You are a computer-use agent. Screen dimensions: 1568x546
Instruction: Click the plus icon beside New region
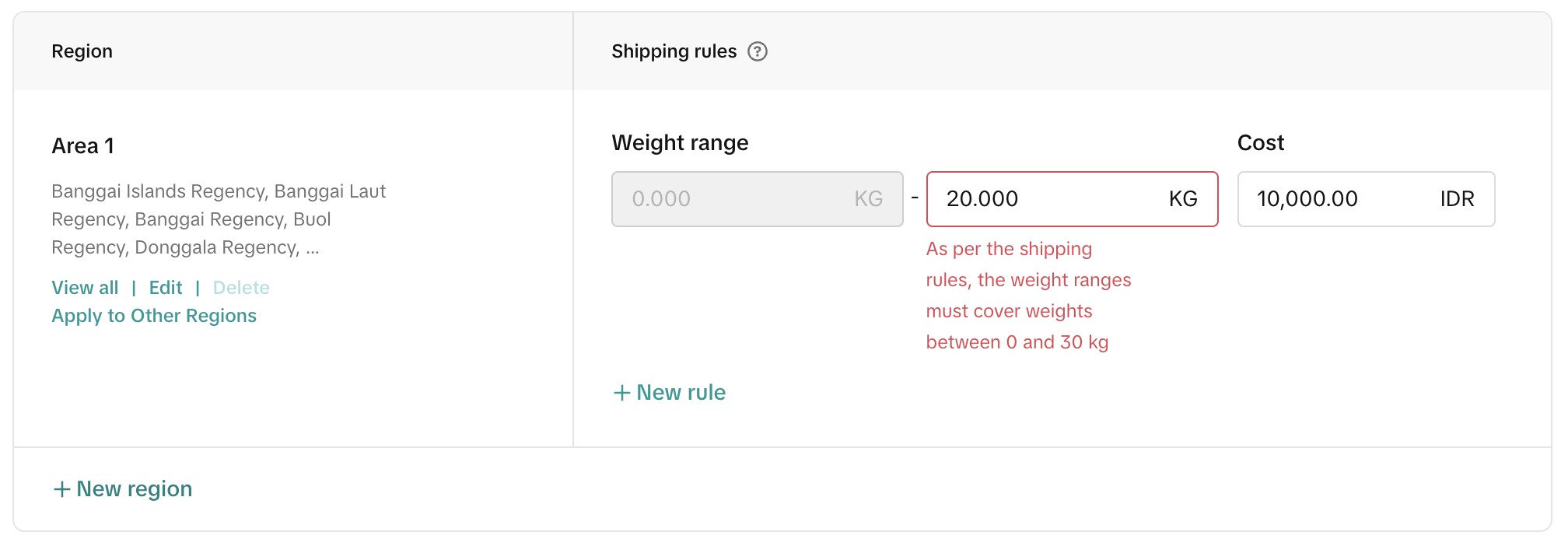click(61, 489)
